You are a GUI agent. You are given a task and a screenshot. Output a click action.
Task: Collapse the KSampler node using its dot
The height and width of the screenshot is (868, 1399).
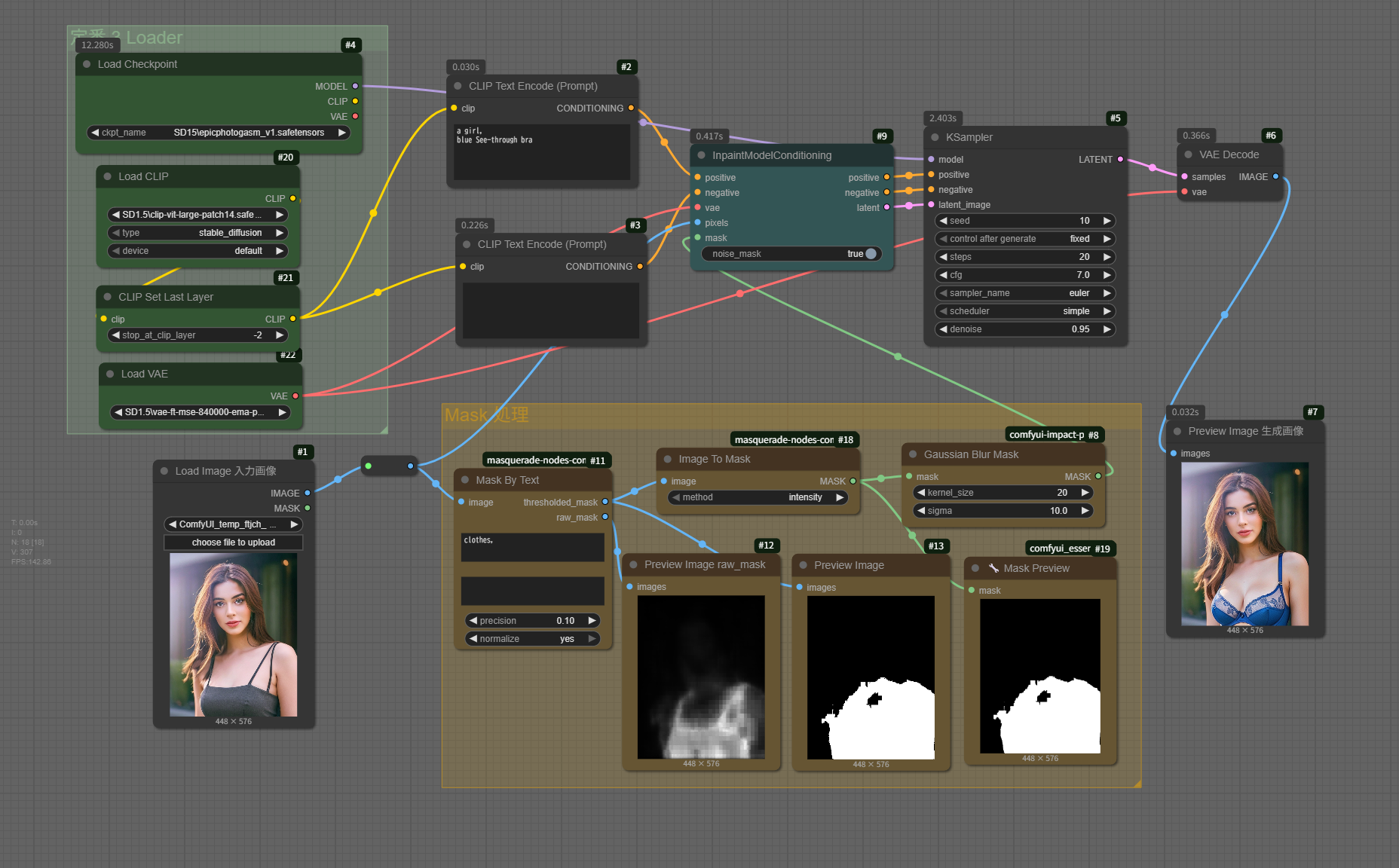[x=935, y=138]
